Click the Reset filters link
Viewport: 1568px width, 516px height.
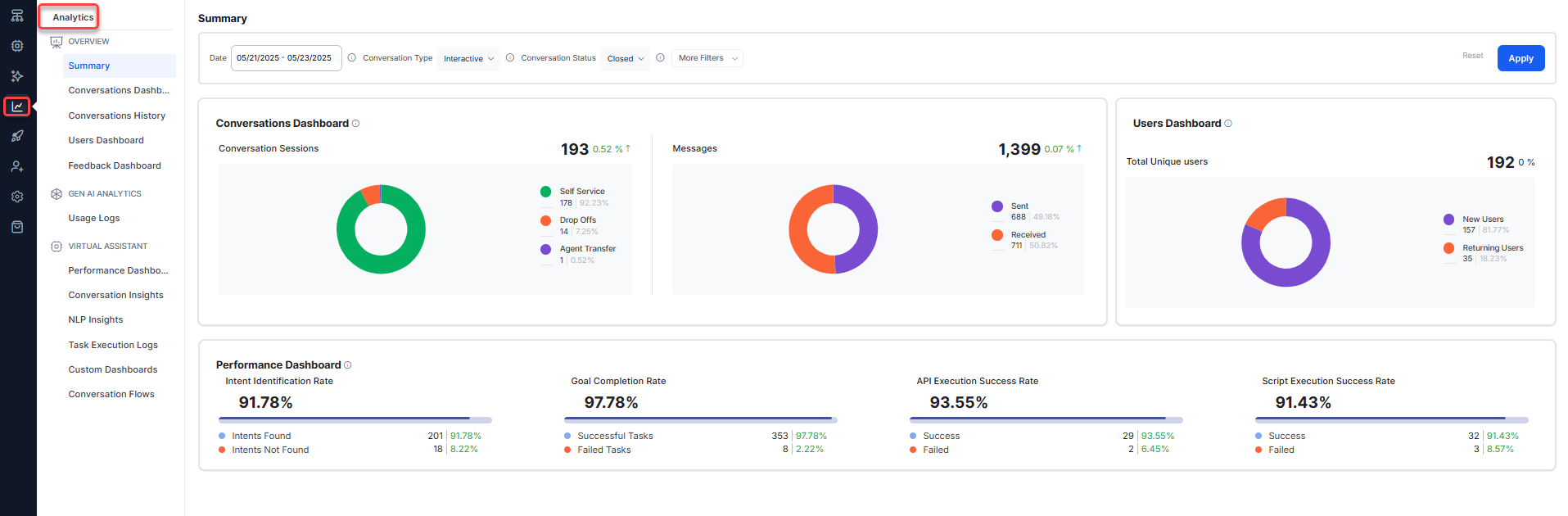[1472, 56]
